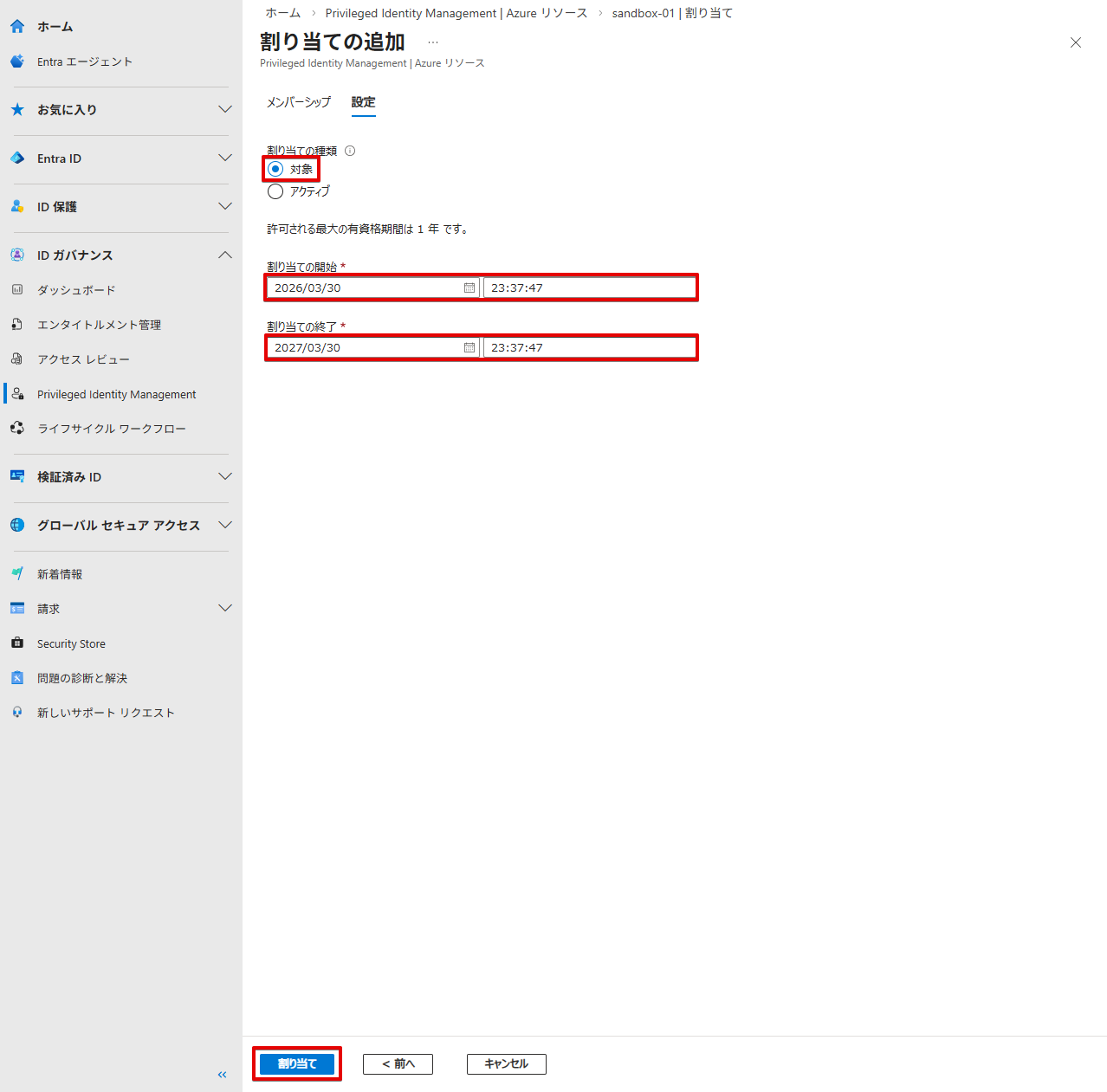
Task: Expand the グローバル セキュア アクセス section
Action: tap(224, 524)
